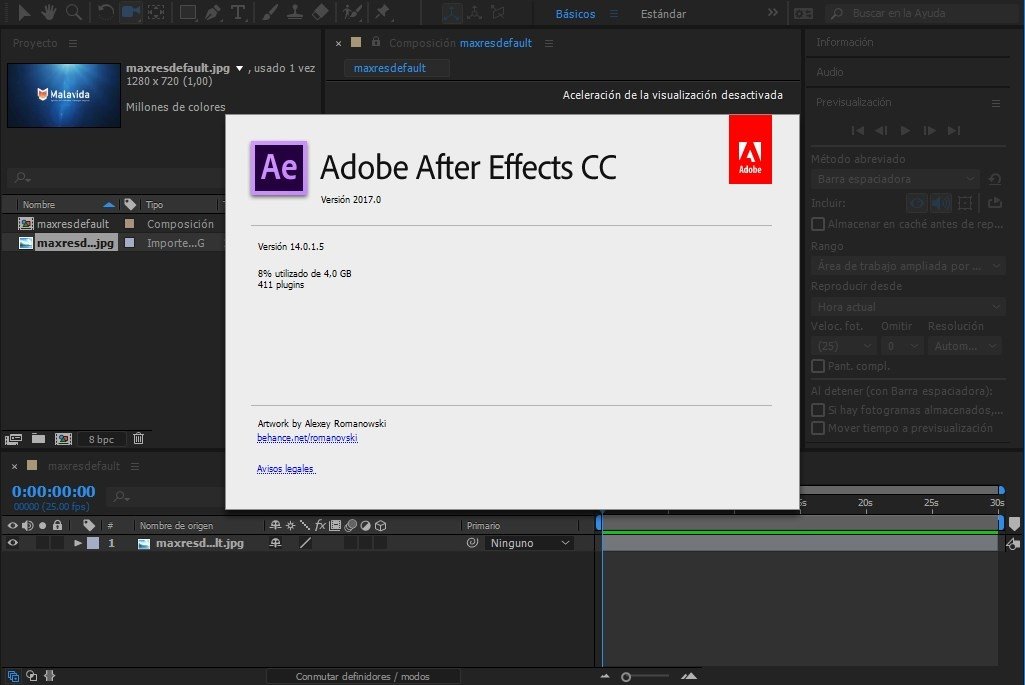
Task: Toggle include overlays in preview
Action: click(x=965, y=203)
